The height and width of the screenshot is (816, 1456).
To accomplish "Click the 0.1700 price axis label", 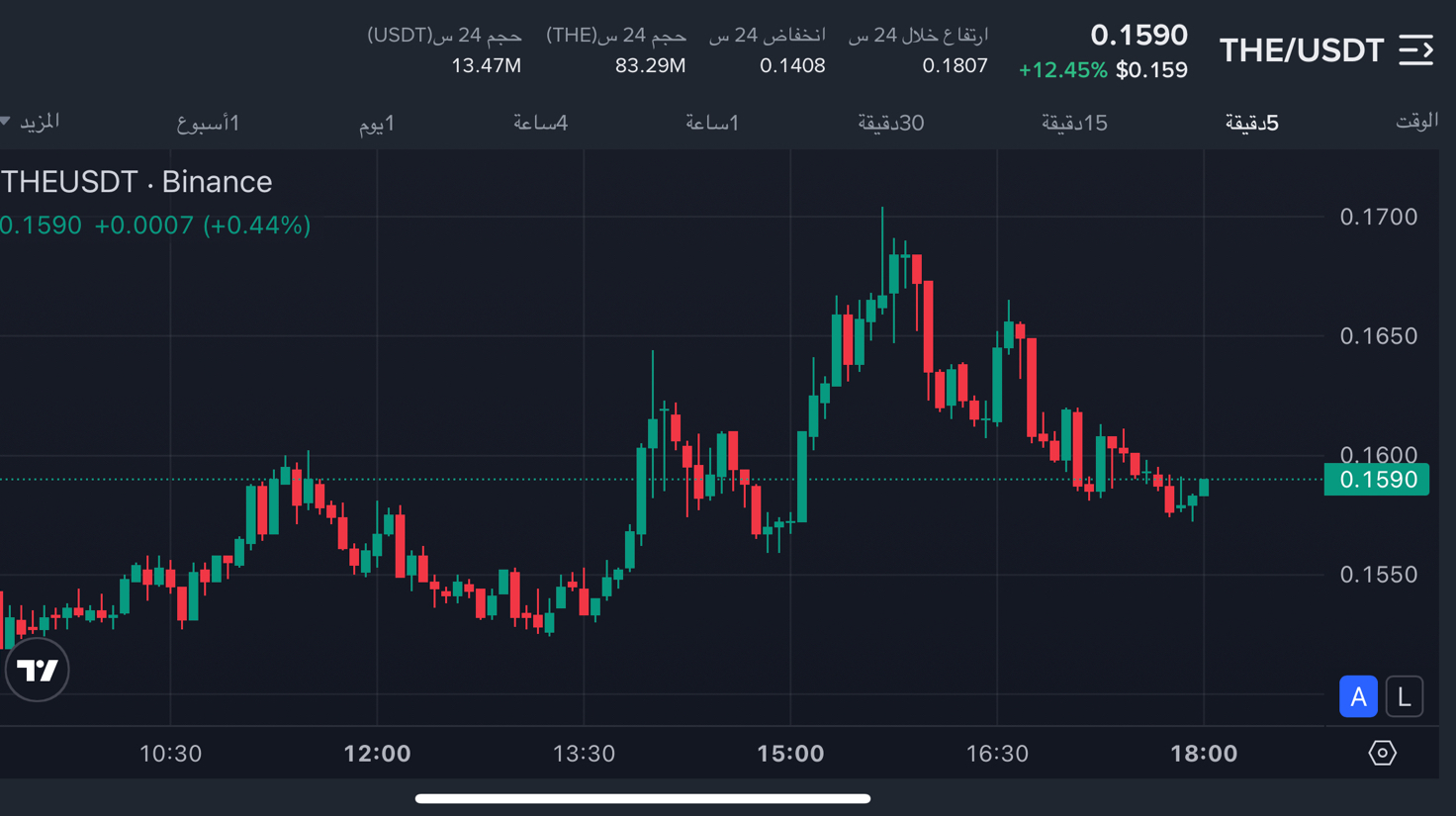I will (x=1378, y=217).
